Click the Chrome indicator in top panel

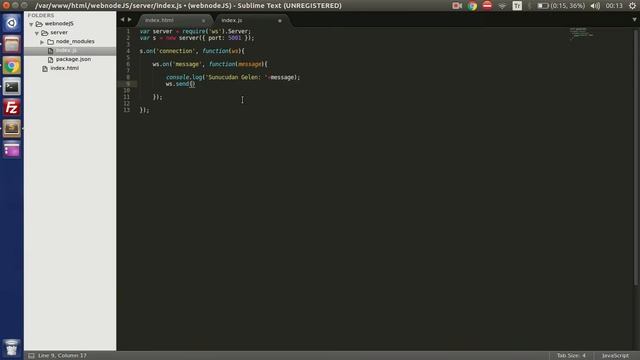coord(472,6)
